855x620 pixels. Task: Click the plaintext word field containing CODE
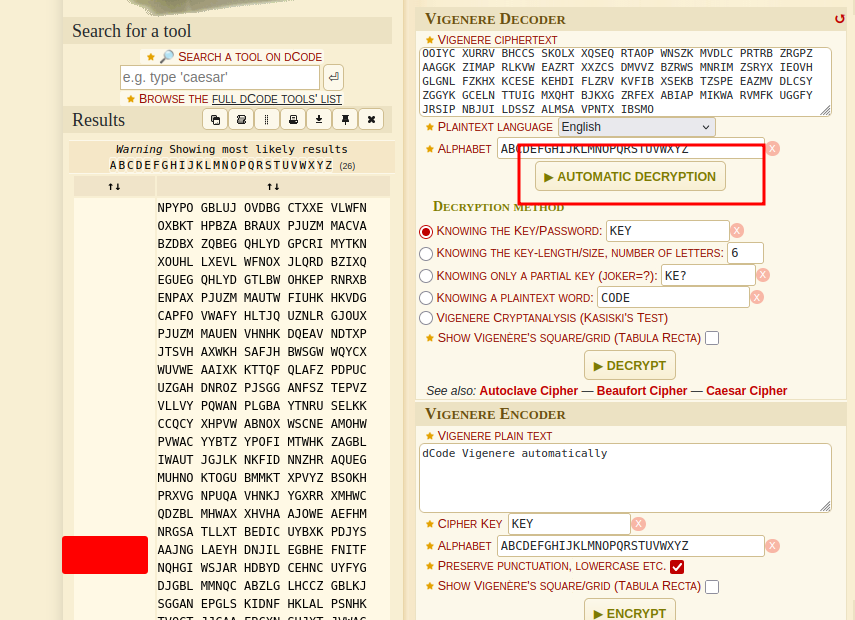673,298
